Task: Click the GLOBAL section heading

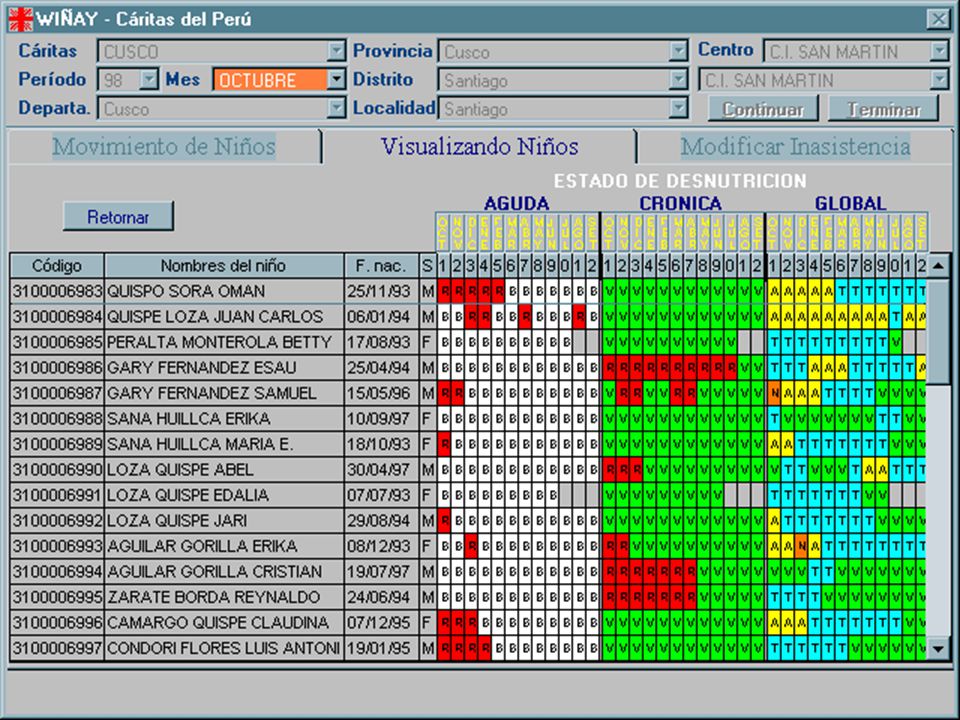Action: [850, 203]
